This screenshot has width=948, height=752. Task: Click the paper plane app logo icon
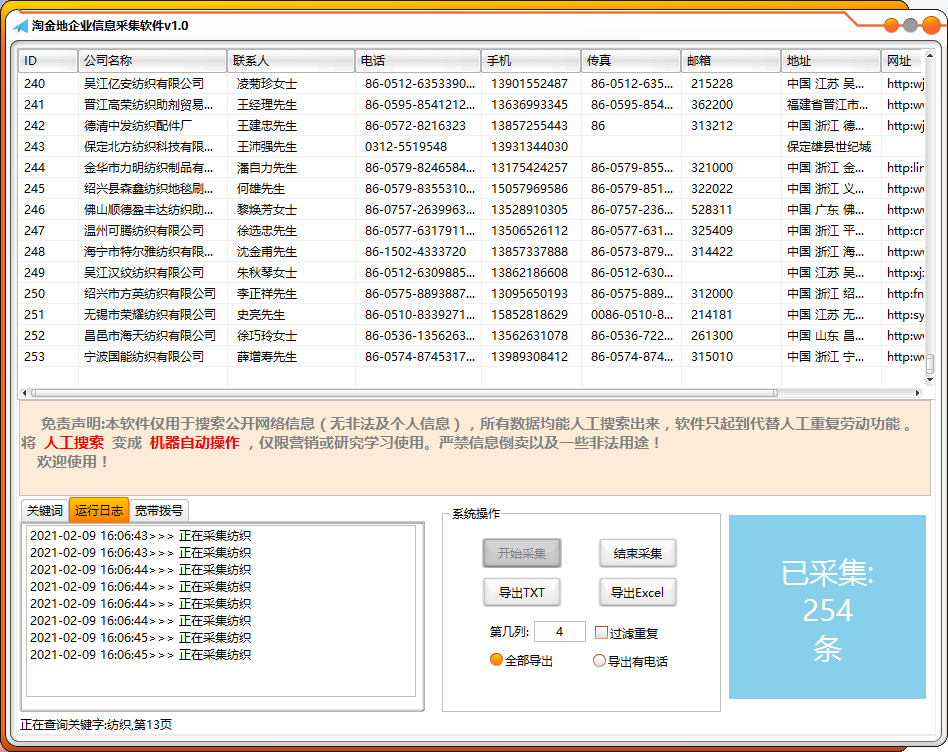pyautogui.click(x=21, y=26)
